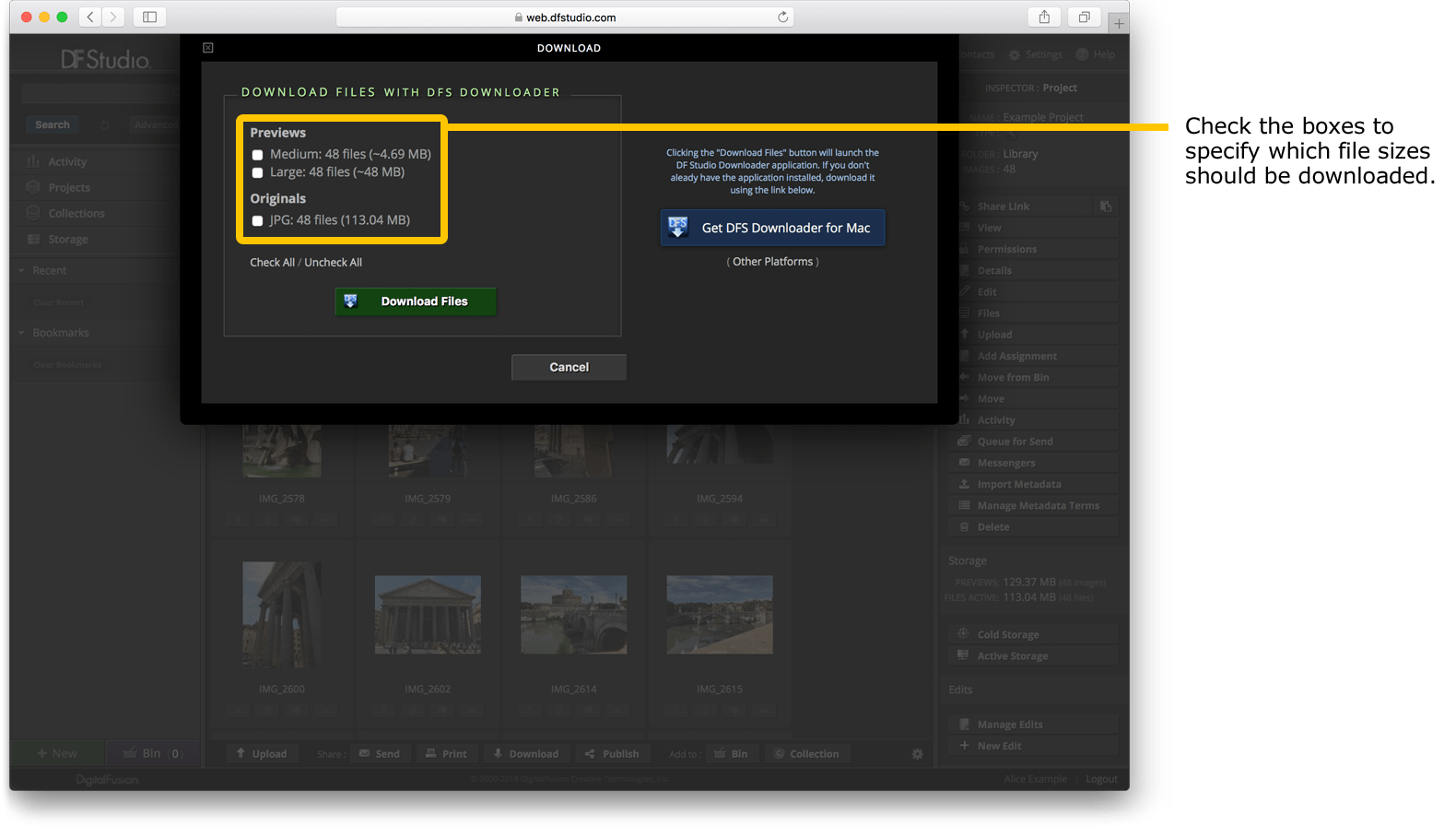Click the DFS logo icon on Get Downloader button

[x=678, y=227]
